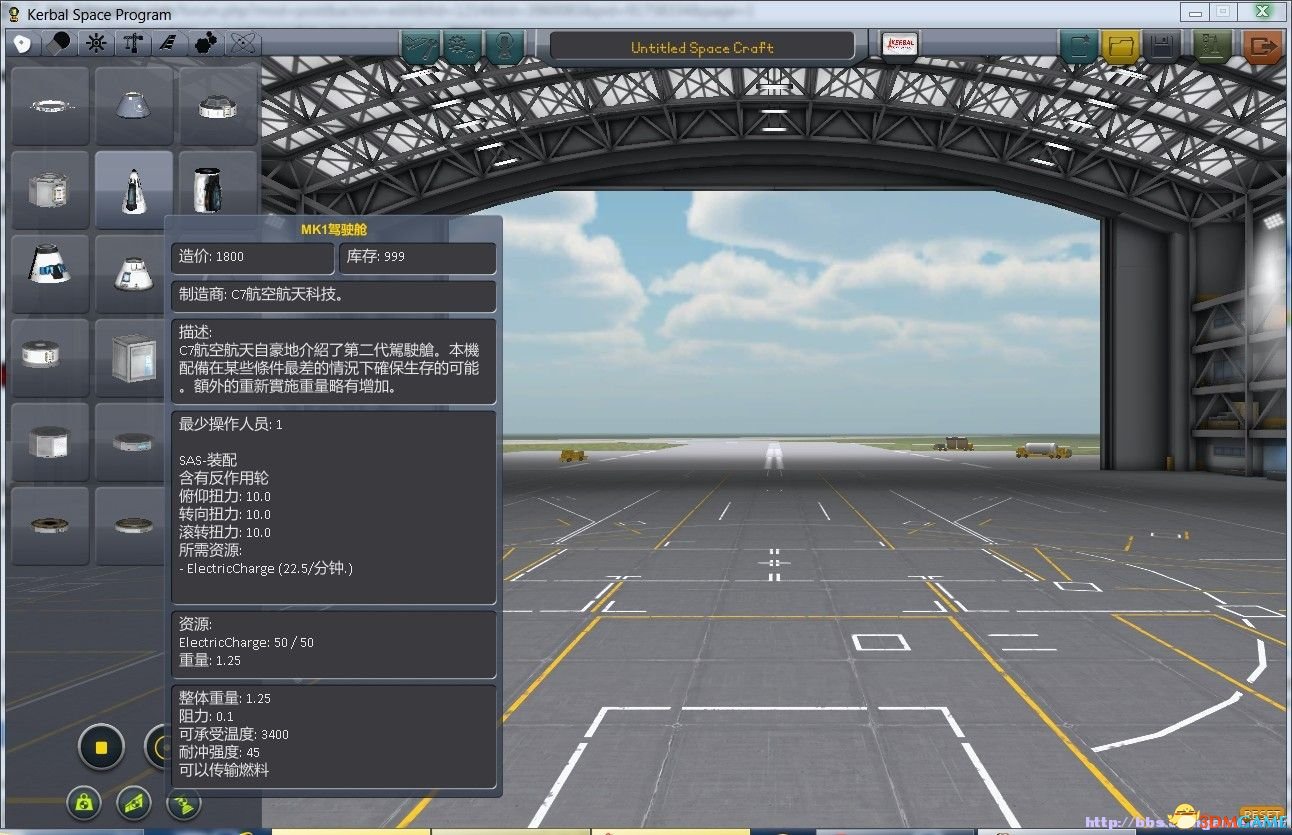Select the flat ring part thumbnail
The height and width of the screenshot is (835, 1292).
(50, 106)
